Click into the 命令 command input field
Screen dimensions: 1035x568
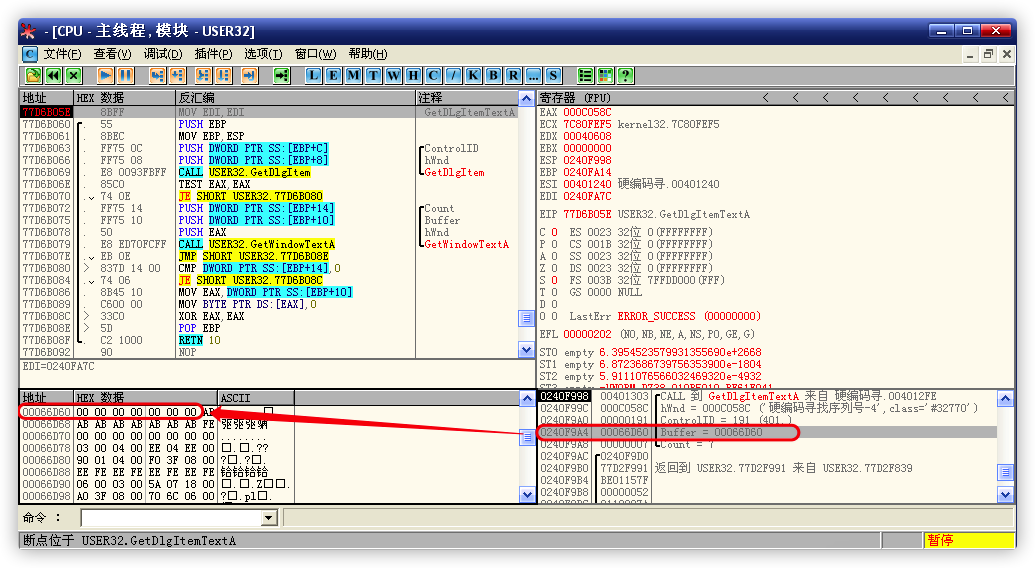[x=170, y=518]
